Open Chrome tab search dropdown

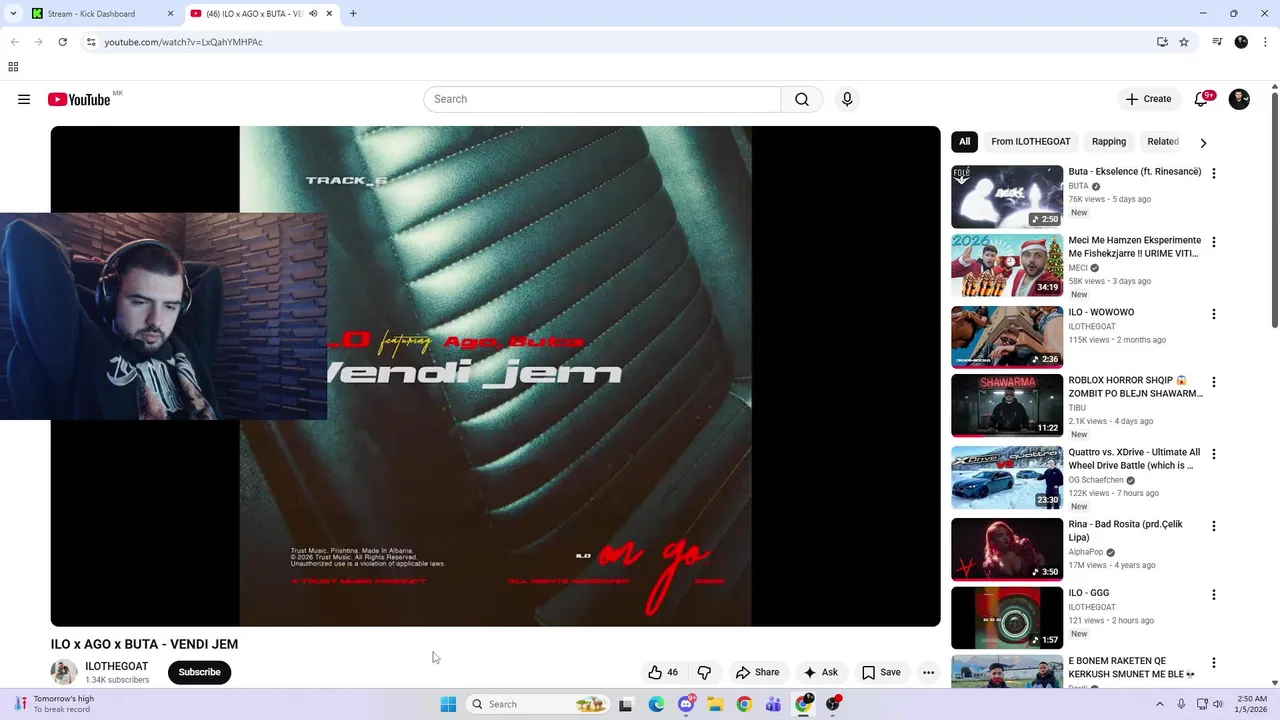(13, 14)
